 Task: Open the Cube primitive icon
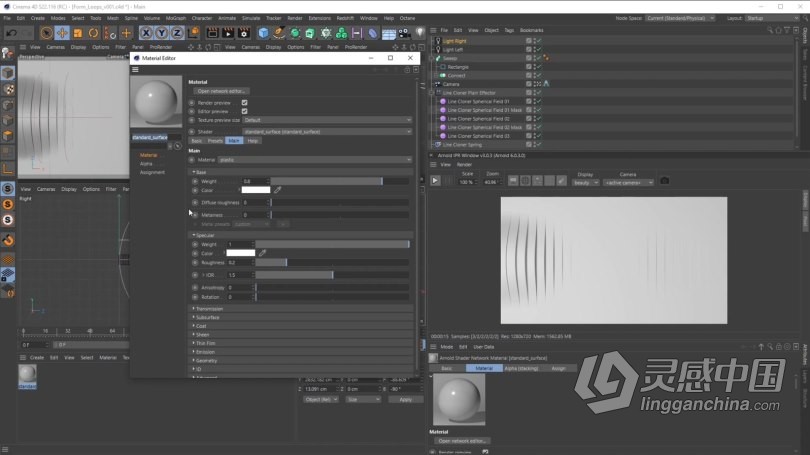264,33
